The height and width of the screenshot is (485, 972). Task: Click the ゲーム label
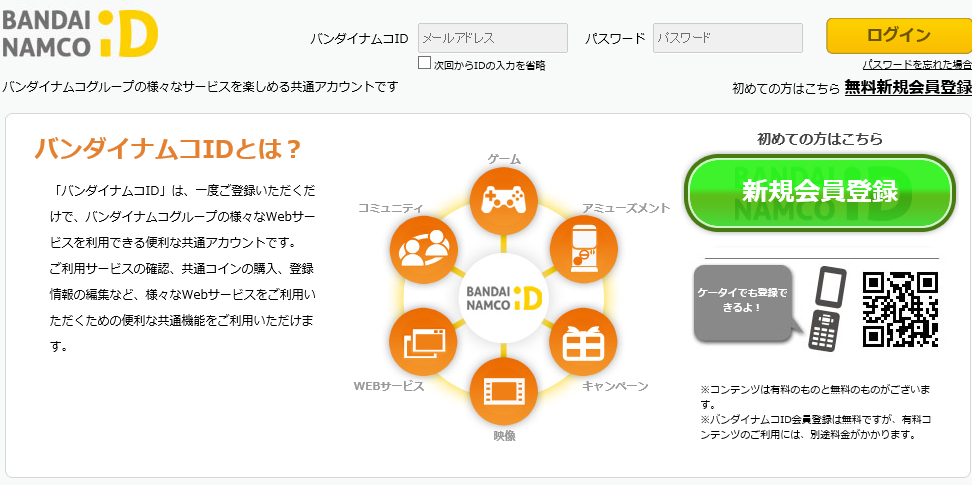pos(504,159)
